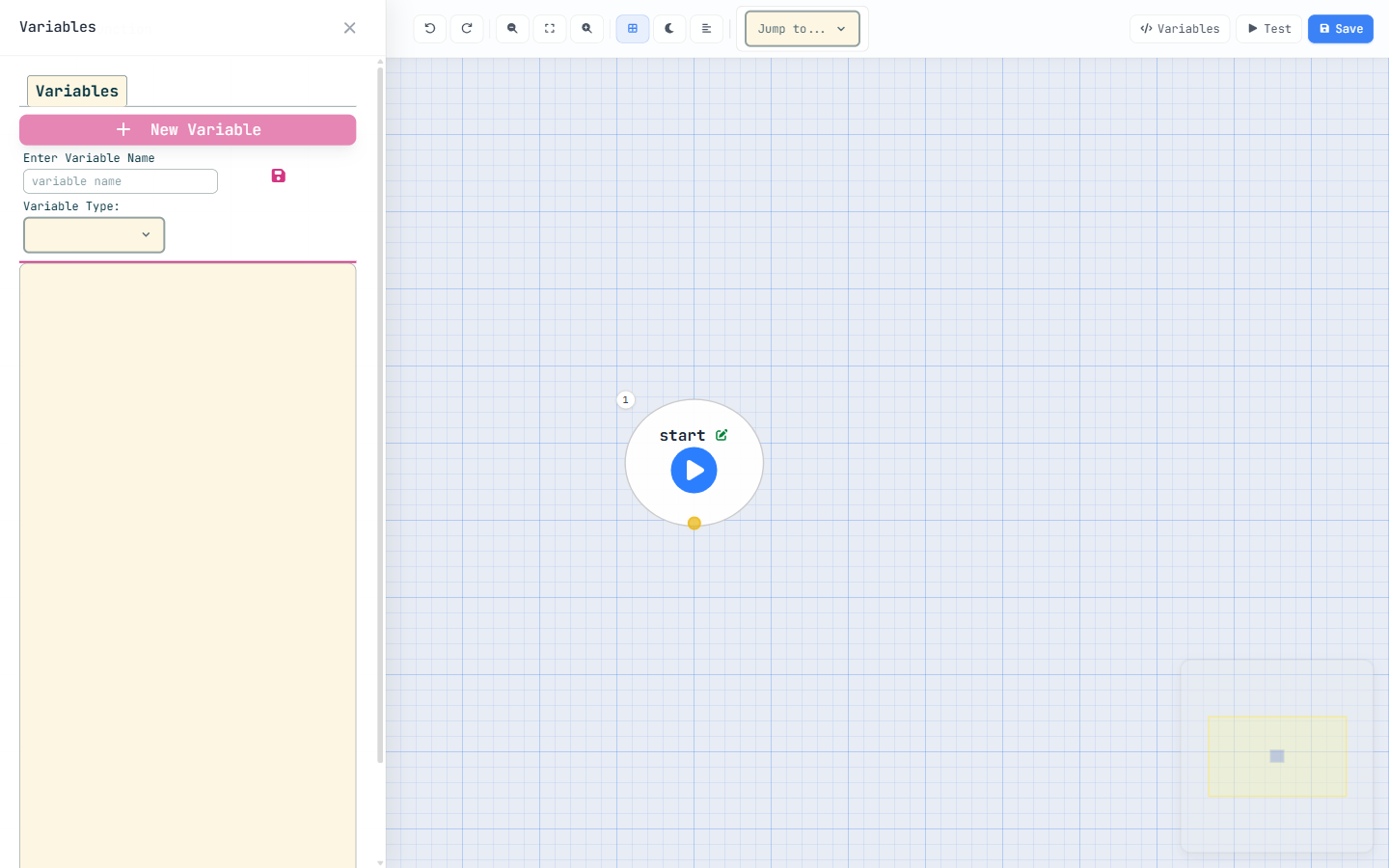Click the side panel vertical scrollbar
This screenshot has width=1389, height=868.
(380, 415)
